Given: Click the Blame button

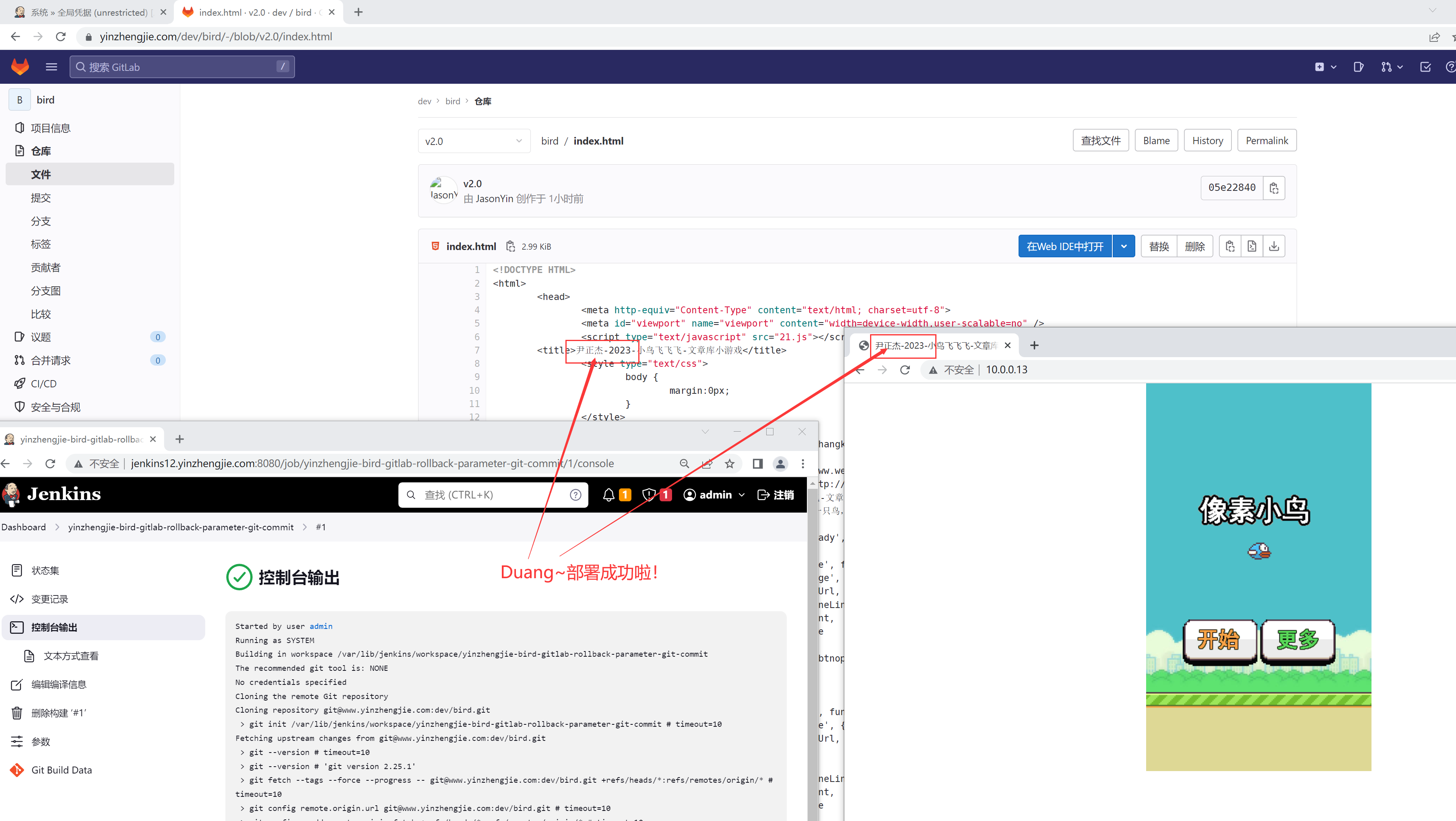Looking at the screenshot, I should pos(1156,141).
